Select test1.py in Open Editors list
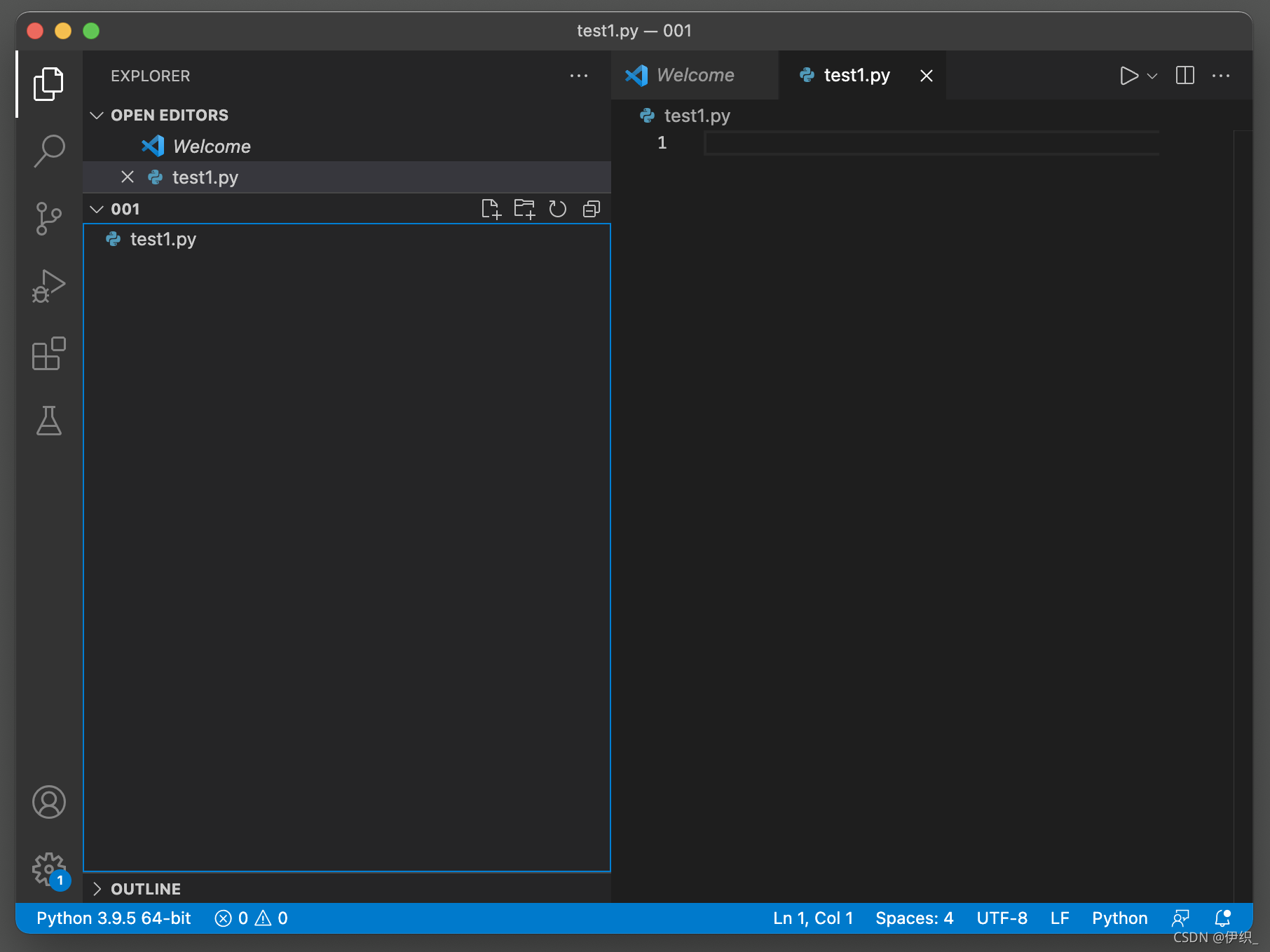 [346, 177]
